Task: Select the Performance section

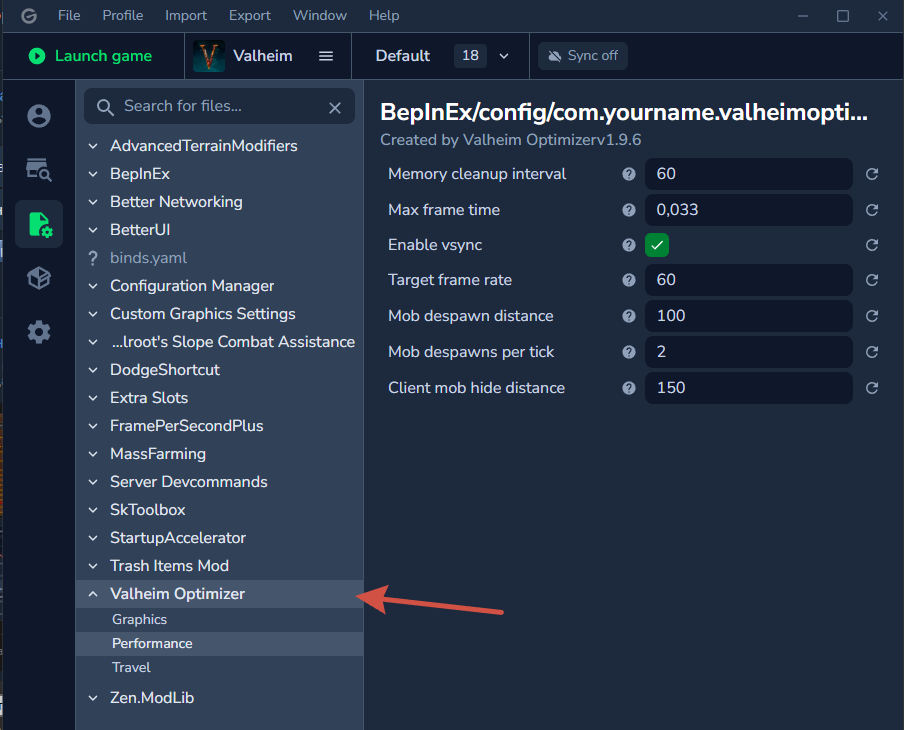Action: 219,644
